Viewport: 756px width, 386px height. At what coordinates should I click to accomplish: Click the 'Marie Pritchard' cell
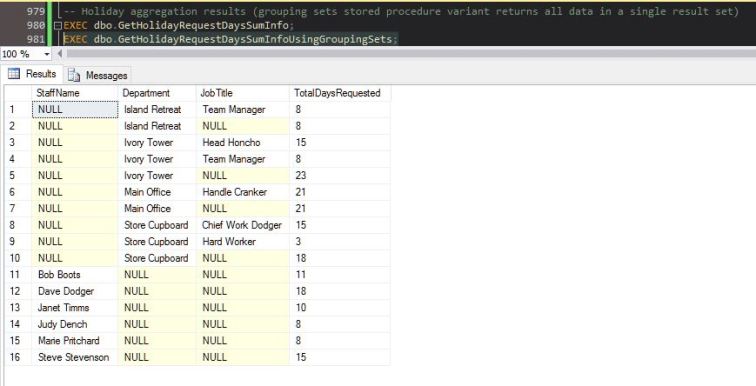coord(75,341)
